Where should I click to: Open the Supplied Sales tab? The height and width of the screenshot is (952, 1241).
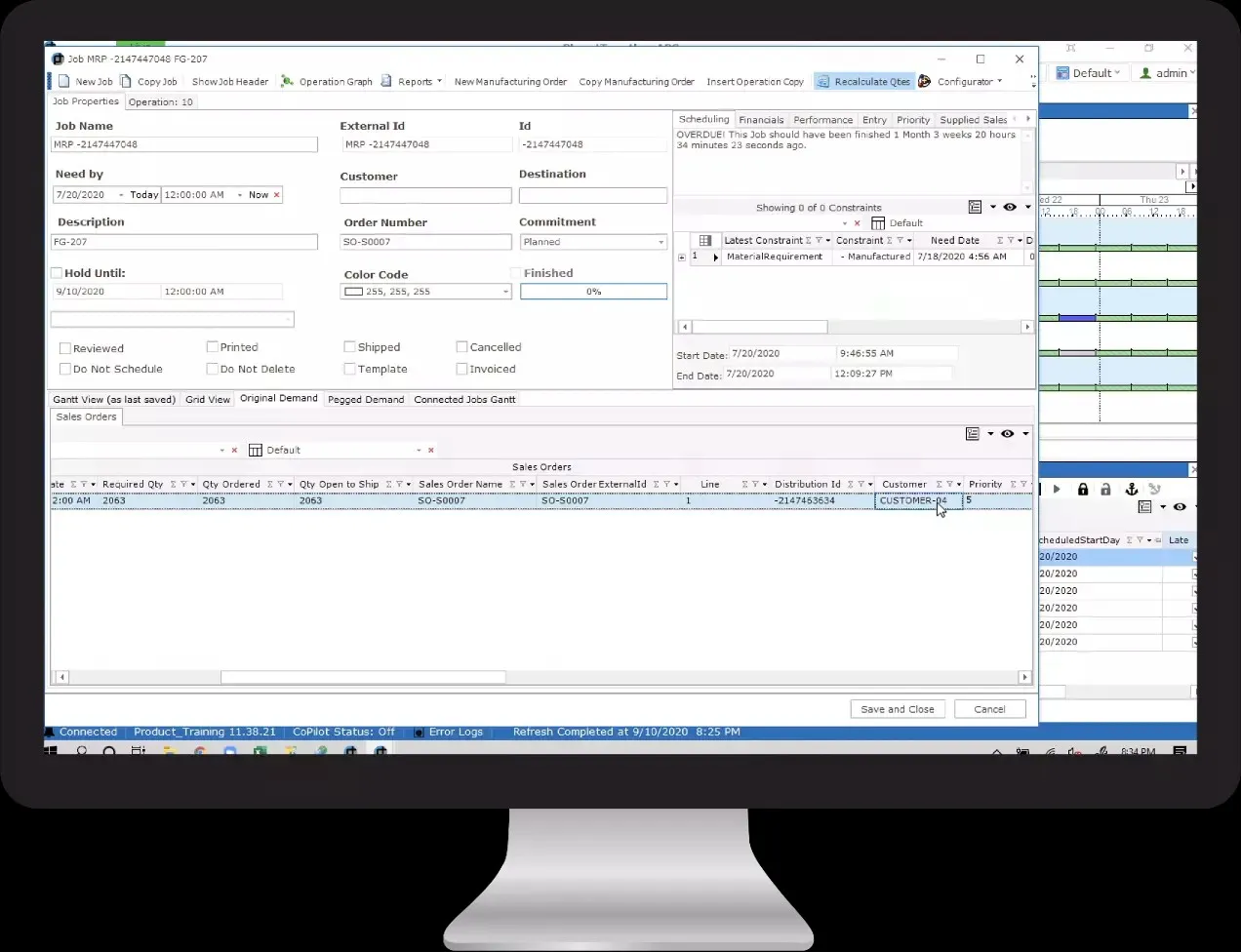pos(973,120)
